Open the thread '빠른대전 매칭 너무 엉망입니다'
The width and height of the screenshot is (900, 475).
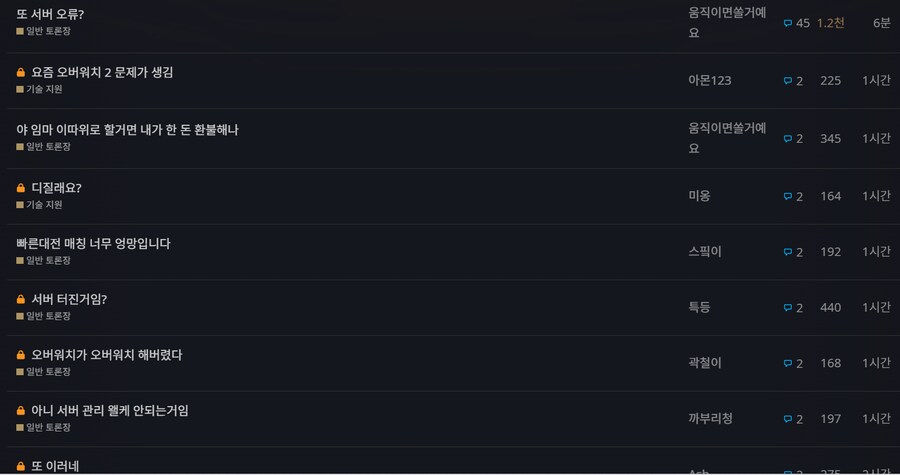pos(93,244)
